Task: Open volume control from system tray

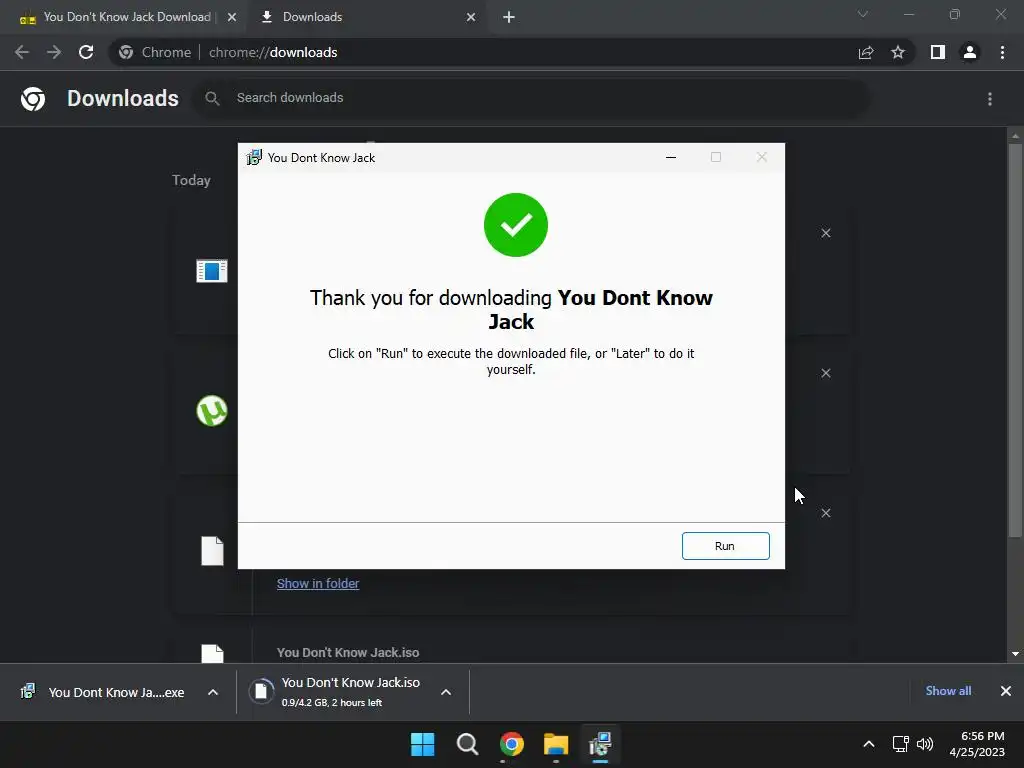Action: (x=925, y=744)
